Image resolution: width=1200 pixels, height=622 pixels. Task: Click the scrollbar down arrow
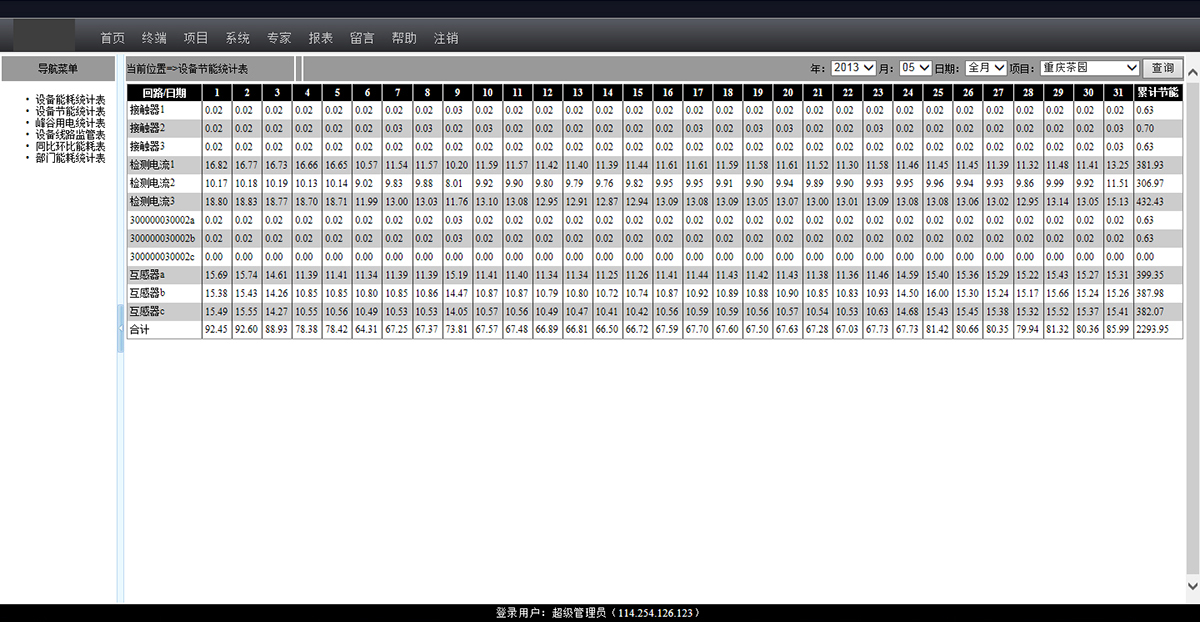click(x=1192, y=585)
